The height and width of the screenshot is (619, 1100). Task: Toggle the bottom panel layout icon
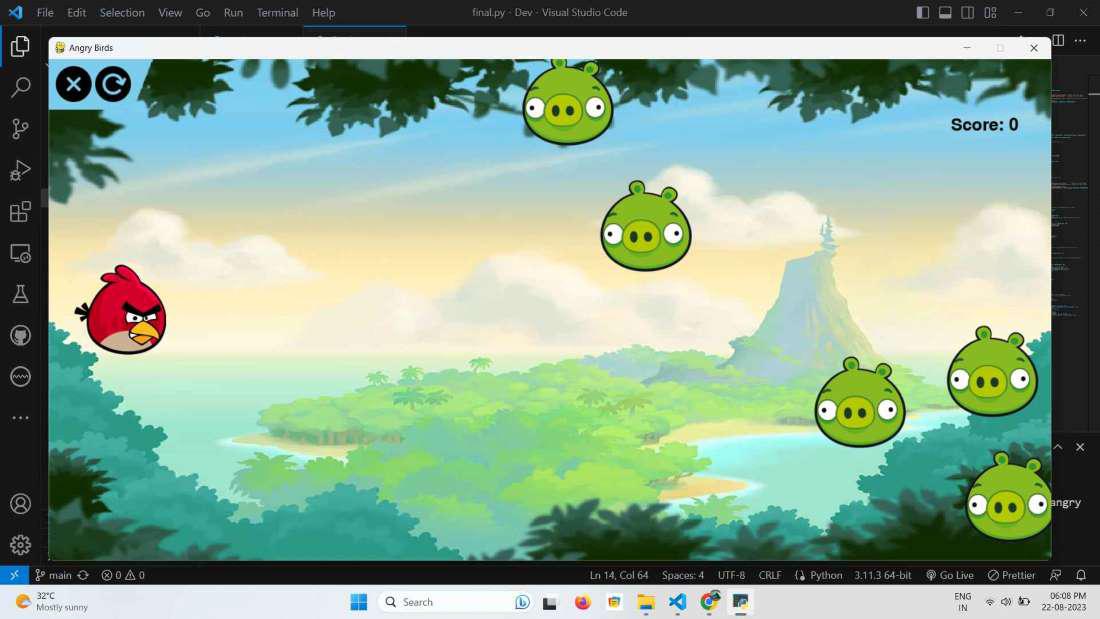point(945,13)
